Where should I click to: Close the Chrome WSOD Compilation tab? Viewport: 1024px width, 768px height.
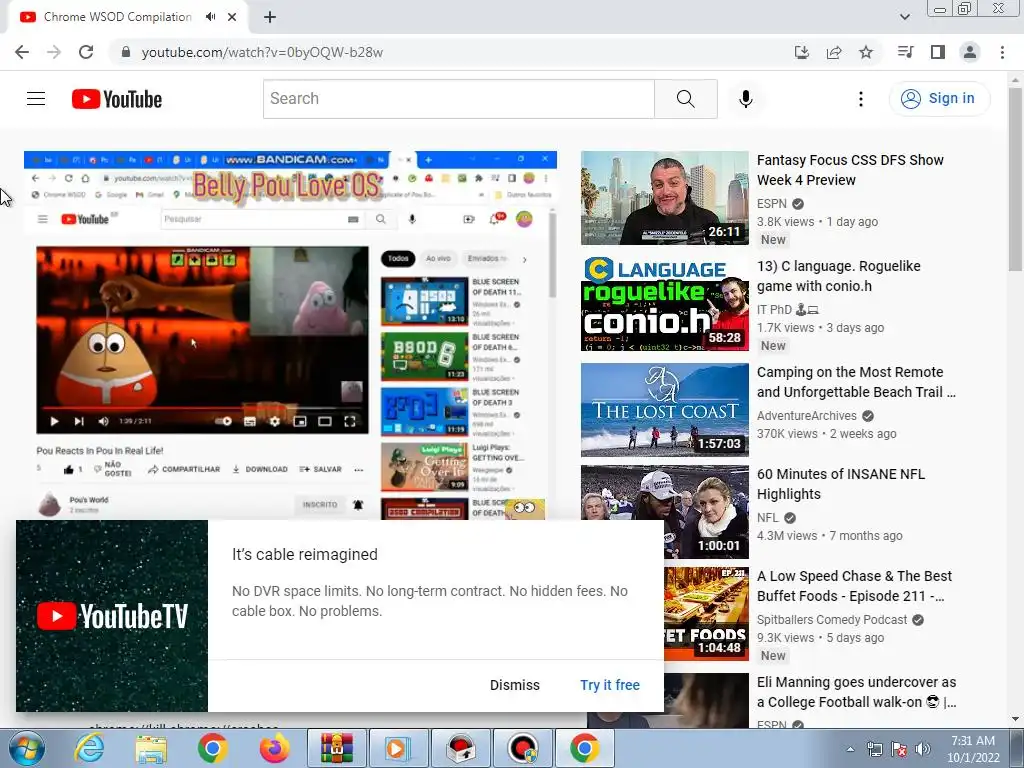232,17
